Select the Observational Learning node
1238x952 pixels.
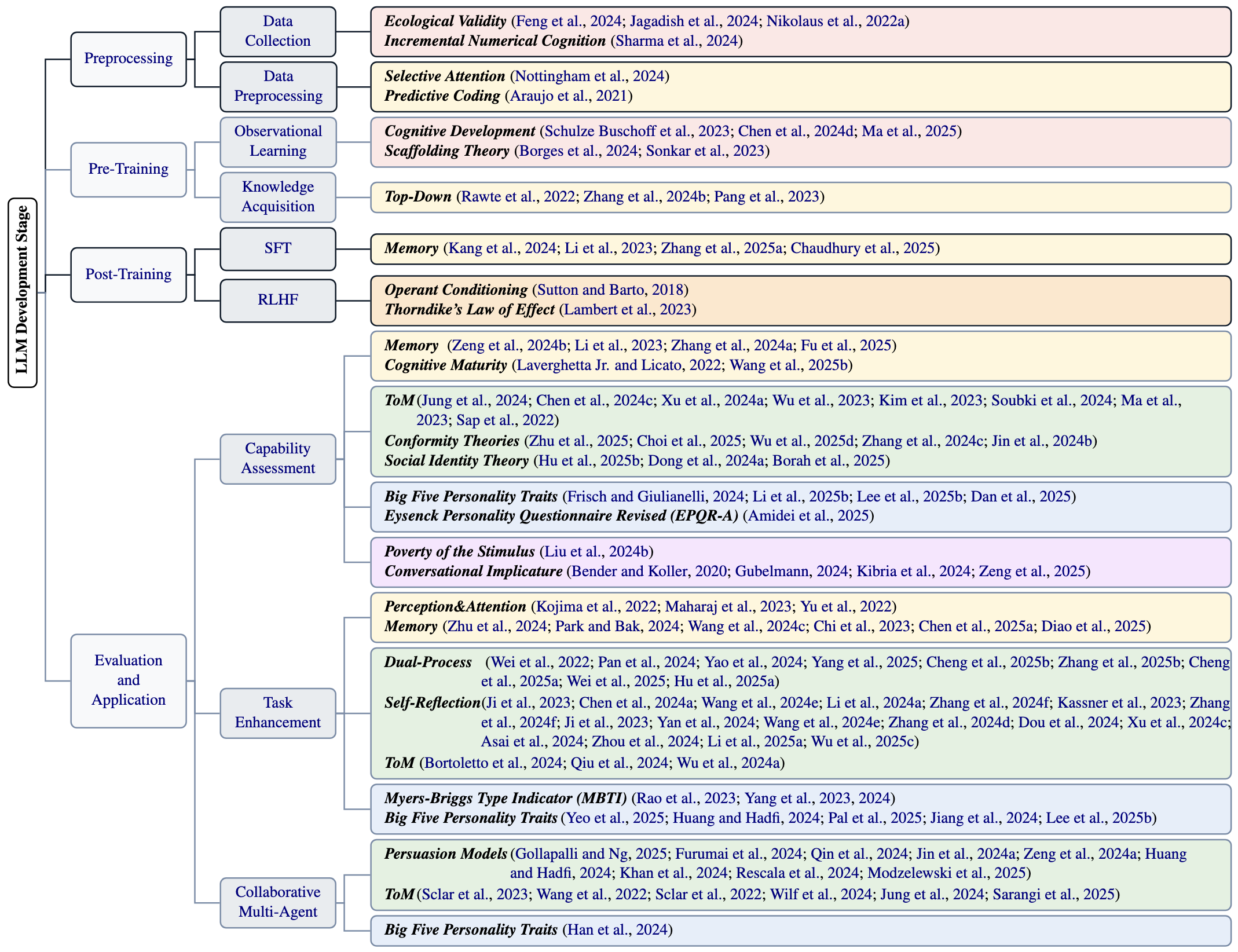pos(277,141)
